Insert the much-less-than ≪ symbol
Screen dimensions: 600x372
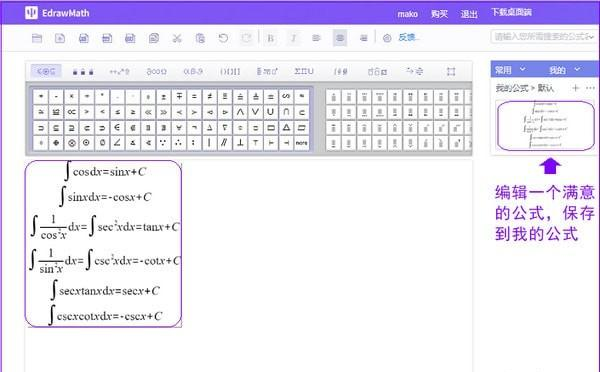[x=148, y=112]
